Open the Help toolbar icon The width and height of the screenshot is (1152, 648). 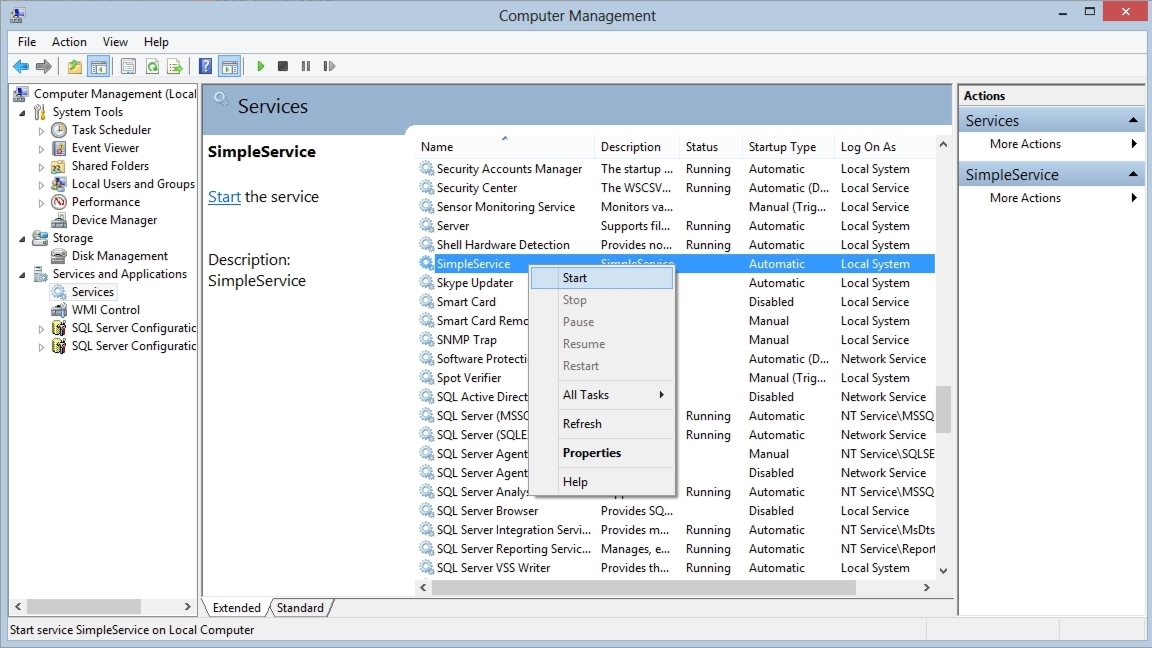click(x=205, y=66)
